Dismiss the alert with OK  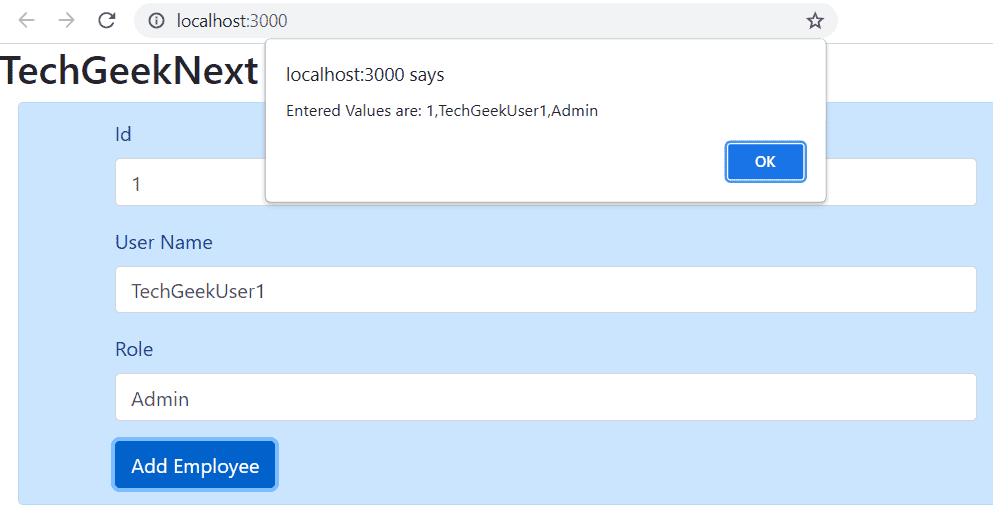pos(765,161)
